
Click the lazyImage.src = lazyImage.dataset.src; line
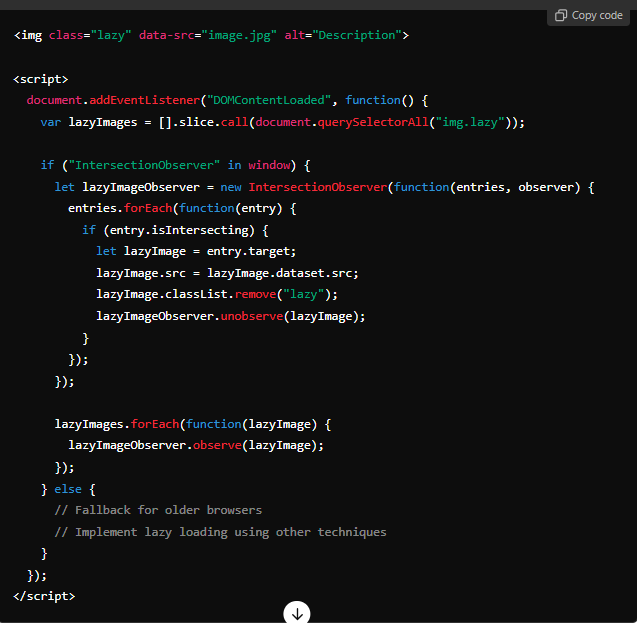pos(228,273)
